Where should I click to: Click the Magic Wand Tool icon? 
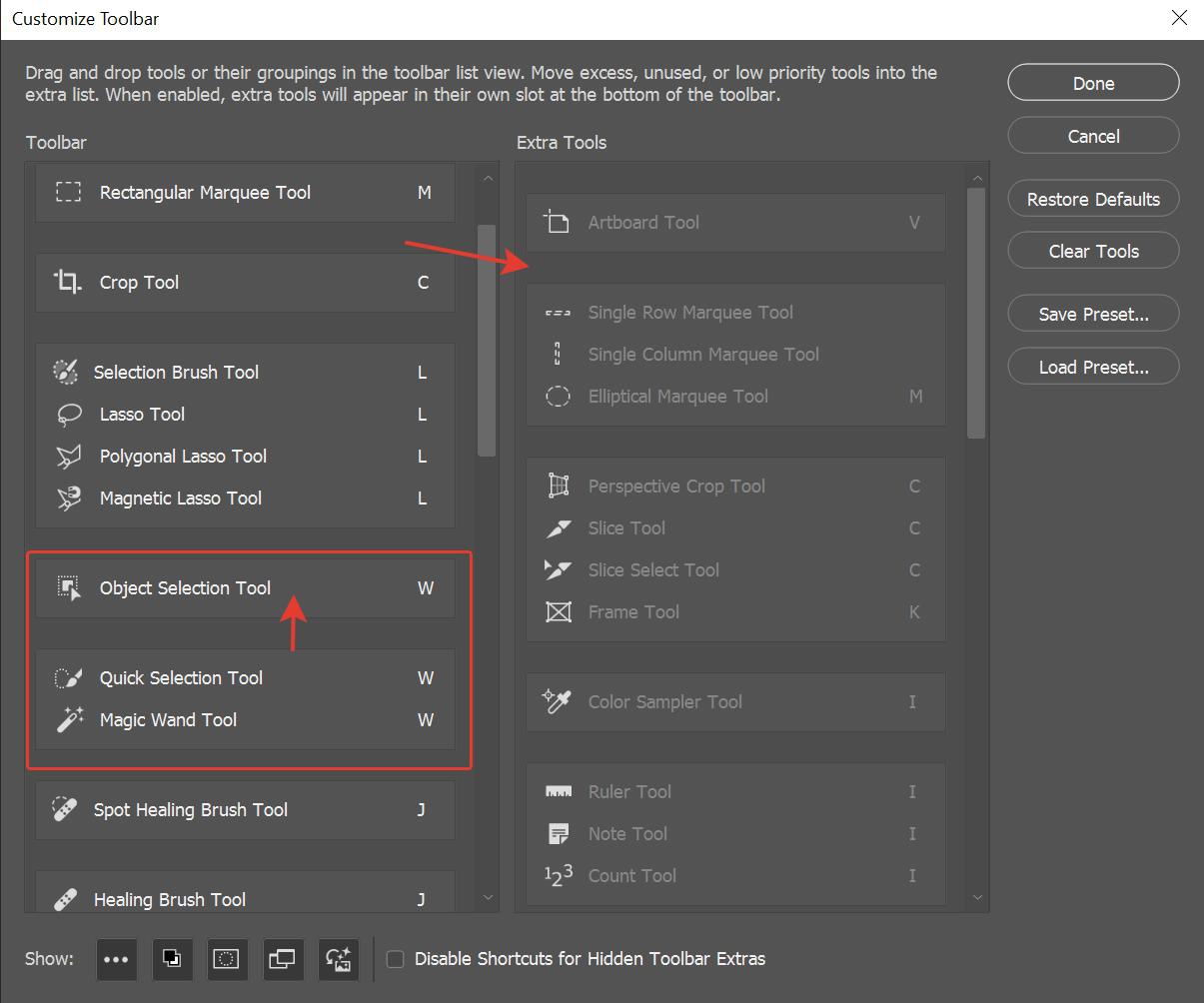(x=68, y=720)
